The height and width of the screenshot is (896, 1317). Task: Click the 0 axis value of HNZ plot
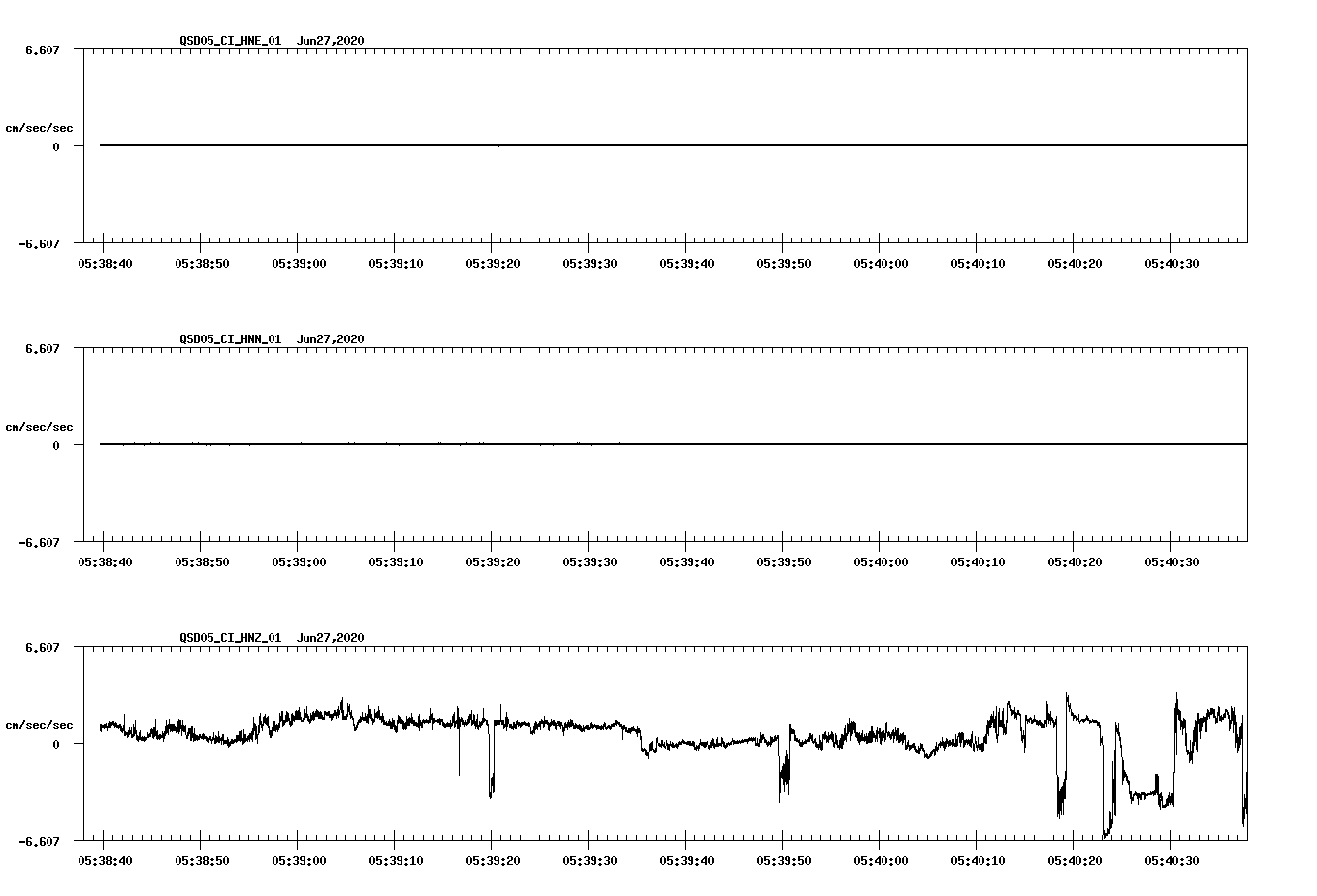coord(56,744)
